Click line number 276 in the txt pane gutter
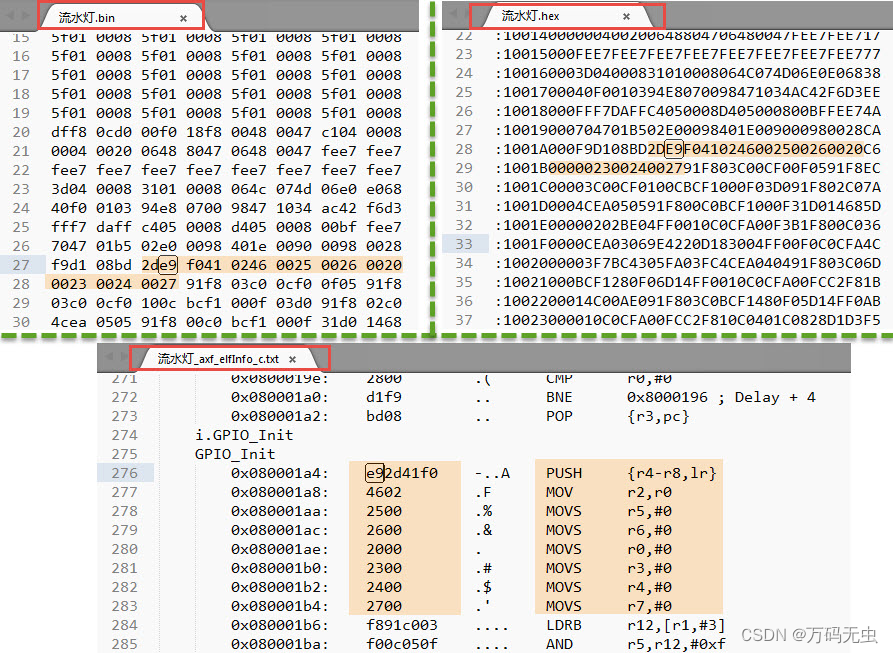Image resolution: width=893 pixels, height=653 pixels. click(125, 473)
